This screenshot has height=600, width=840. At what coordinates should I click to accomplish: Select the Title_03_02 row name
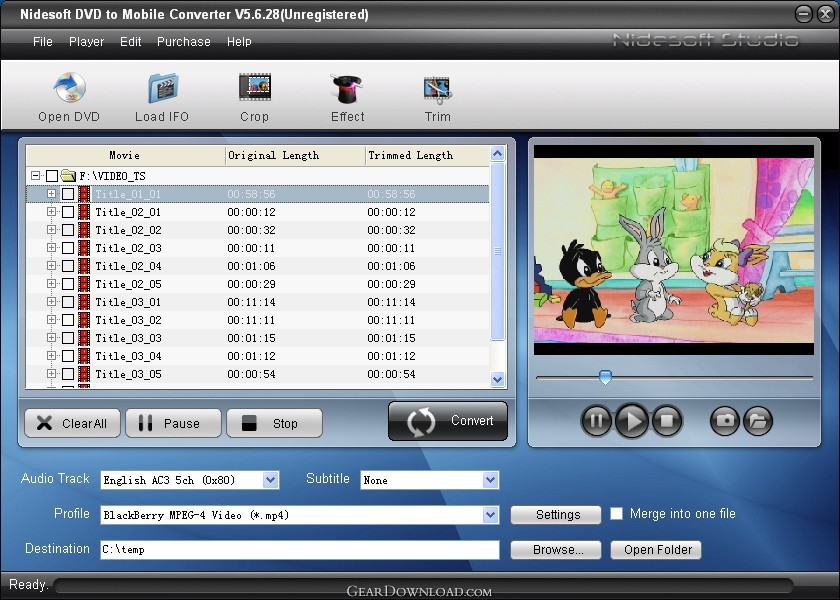[x=129, y=320]
